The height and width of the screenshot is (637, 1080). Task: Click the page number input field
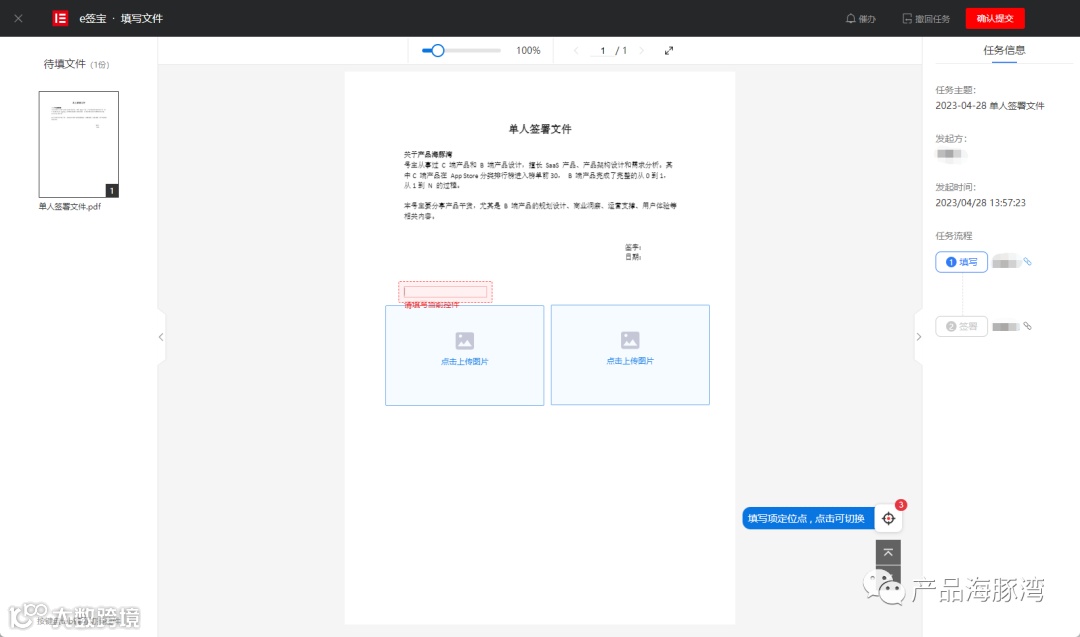[603, 50]
